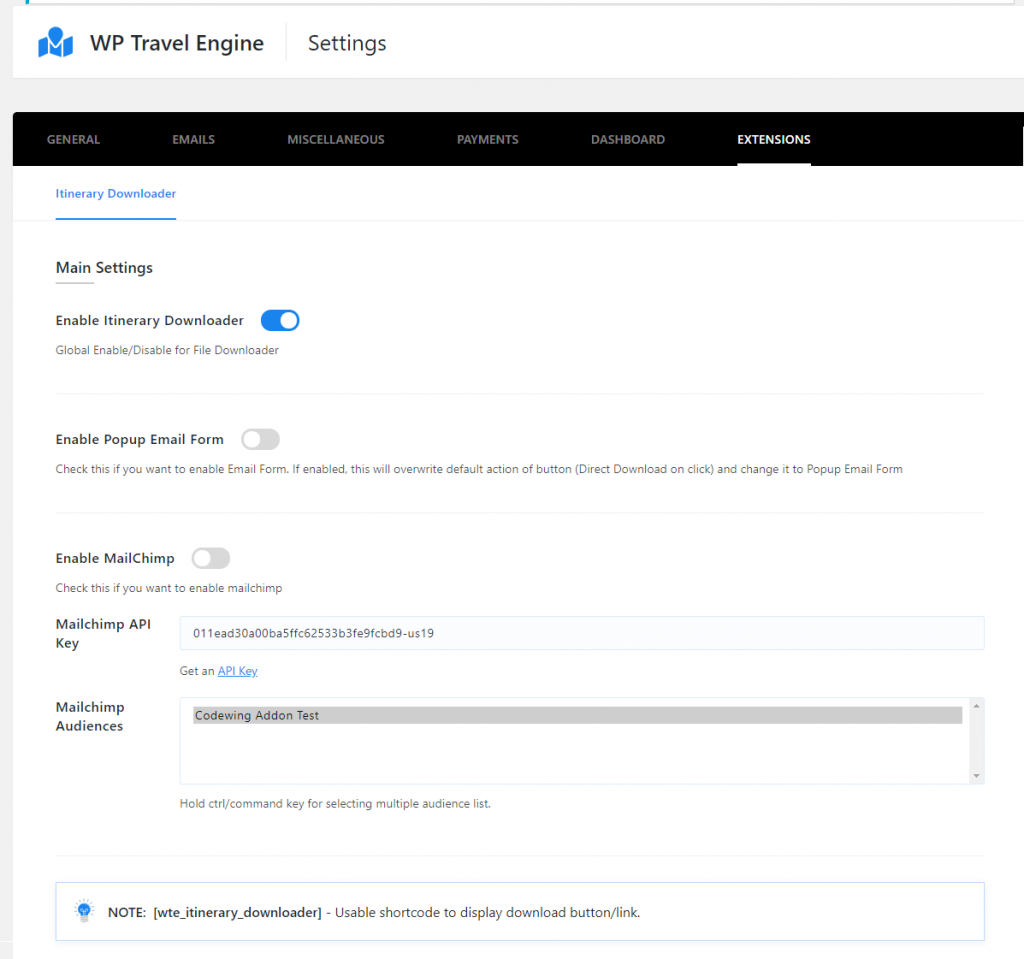
Task: Switch to the MISCELLANEOUS tab
Action: (335, 139)
